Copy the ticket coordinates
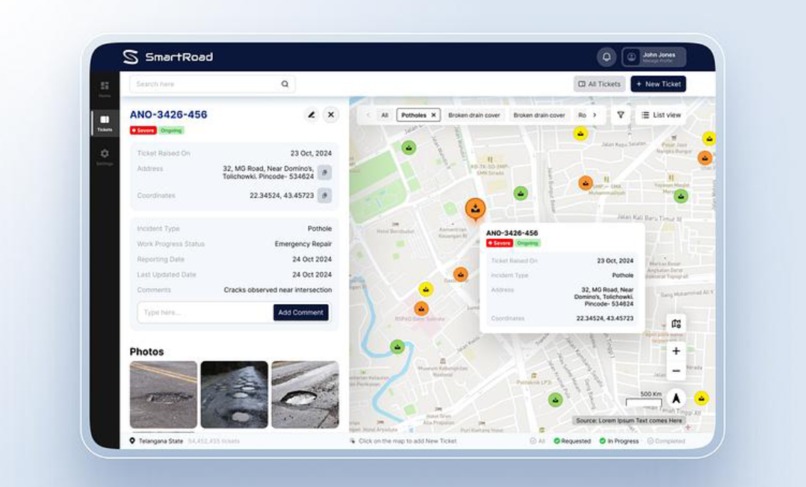The width and height of the screenshot is (806, 487). 324,195
